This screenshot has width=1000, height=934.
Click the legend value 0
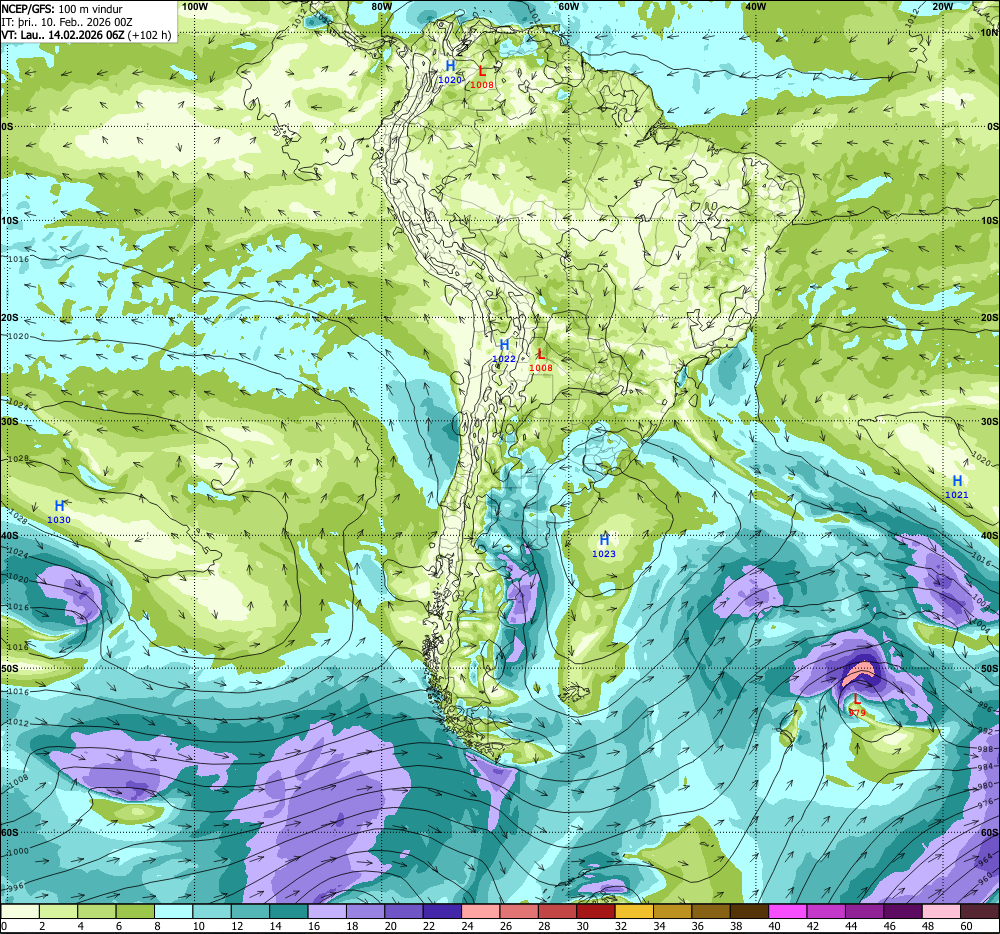(4, 926)
